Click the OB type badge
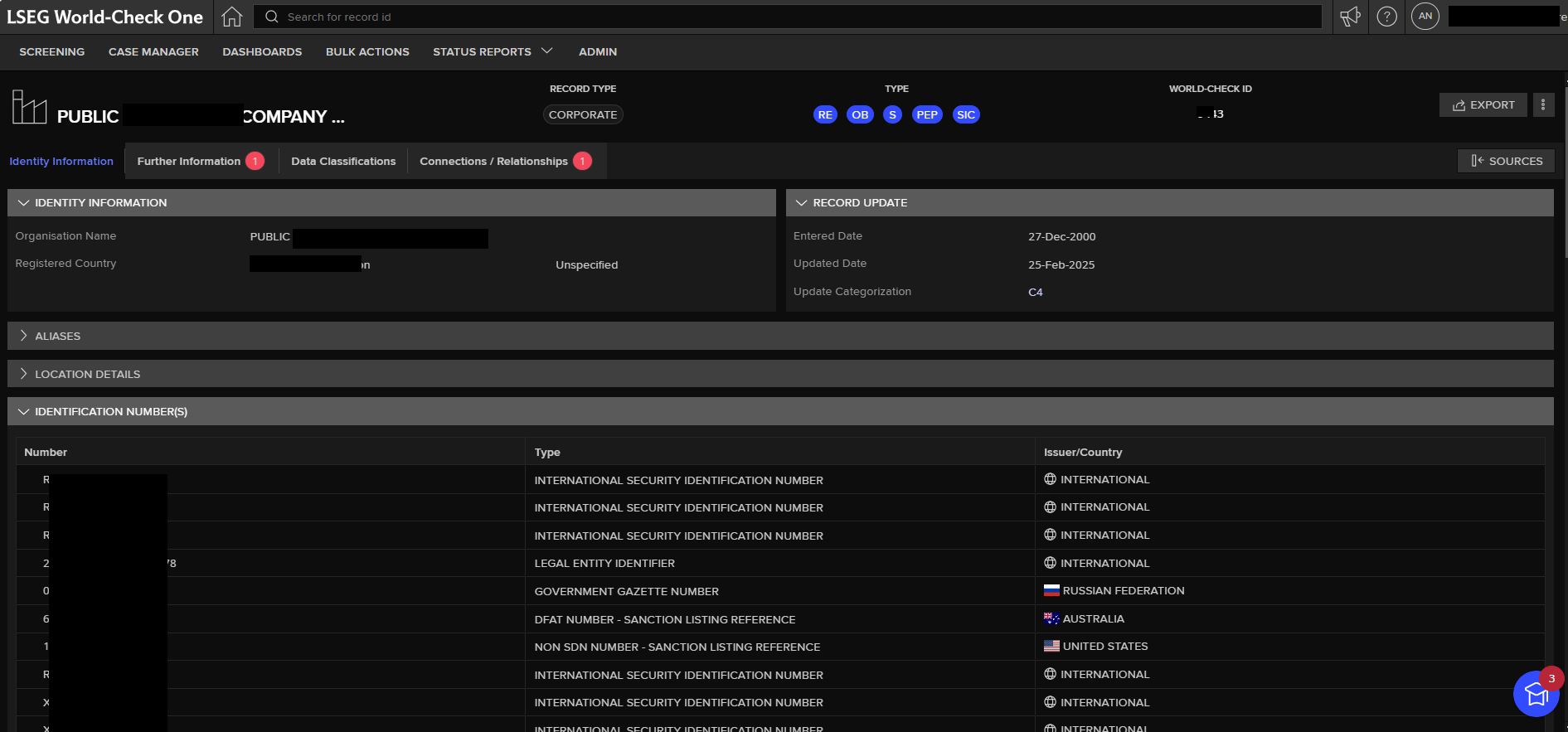 [x=860, y=114]
